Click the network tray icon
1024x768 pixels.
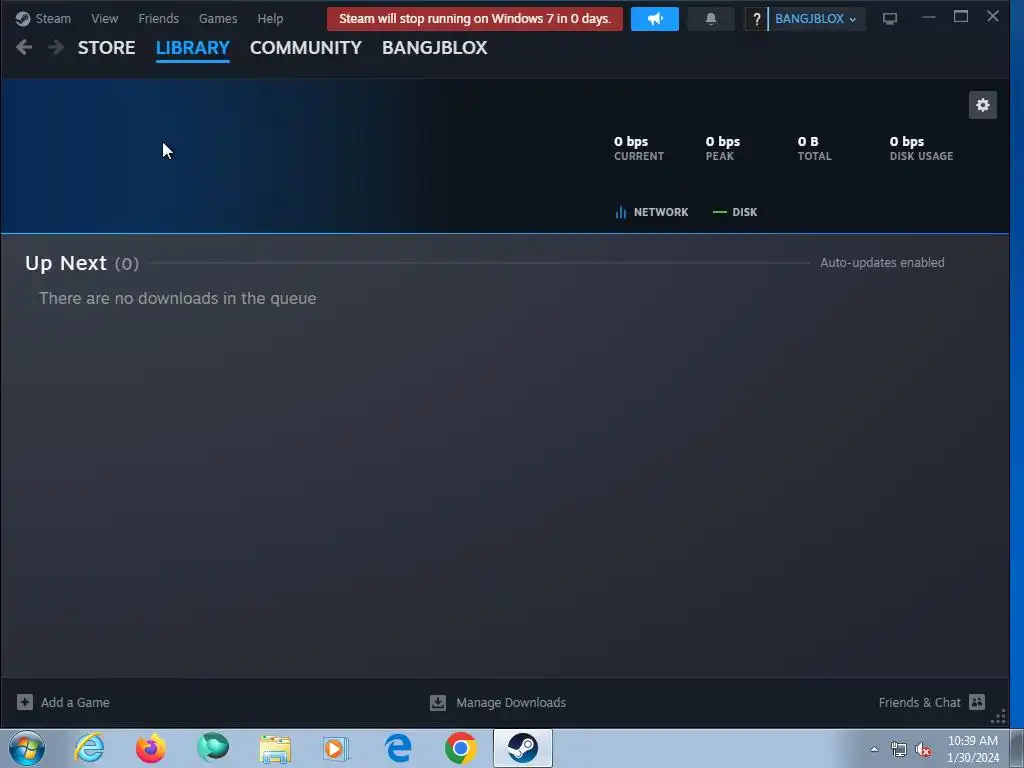899,749
